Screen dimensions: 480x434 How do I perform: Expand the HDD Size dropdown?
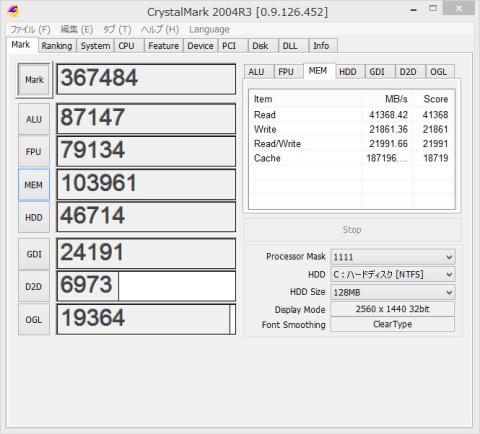[393, 292]
